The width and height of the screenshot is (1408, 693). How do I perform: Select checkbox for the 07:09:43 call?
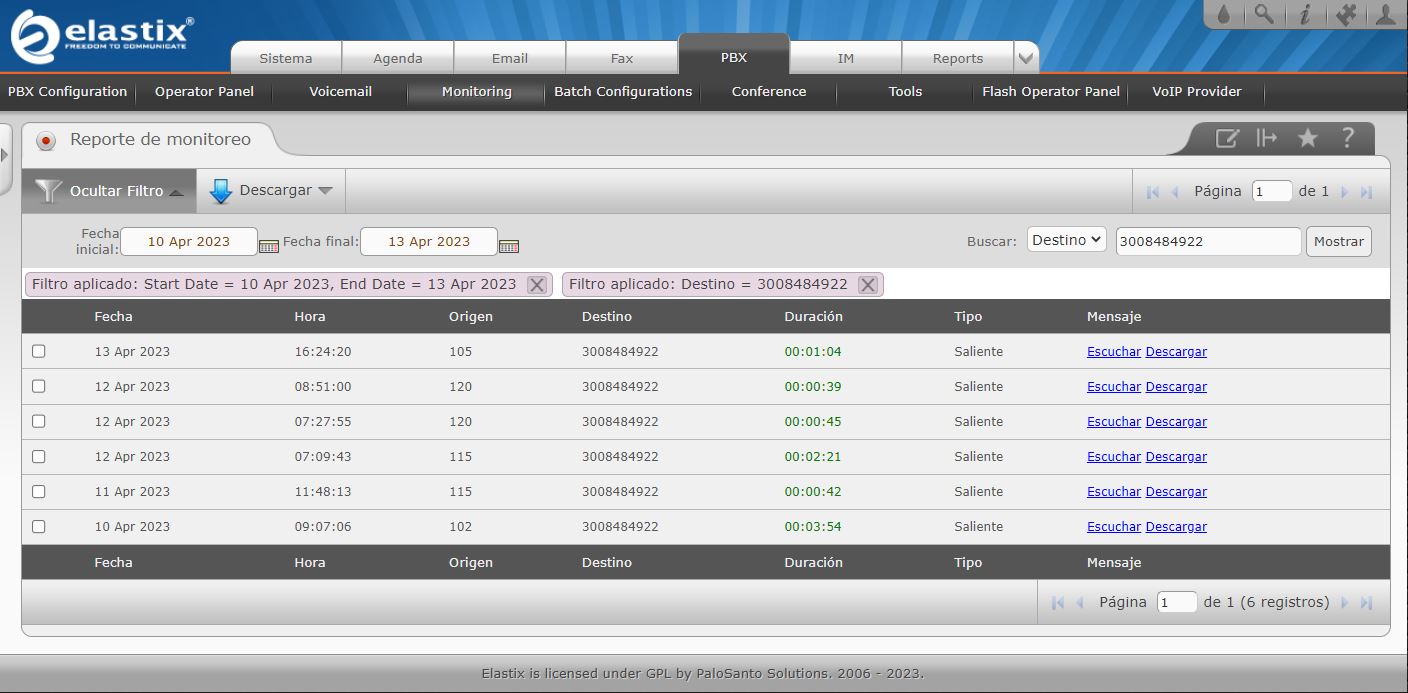point(39,456)
